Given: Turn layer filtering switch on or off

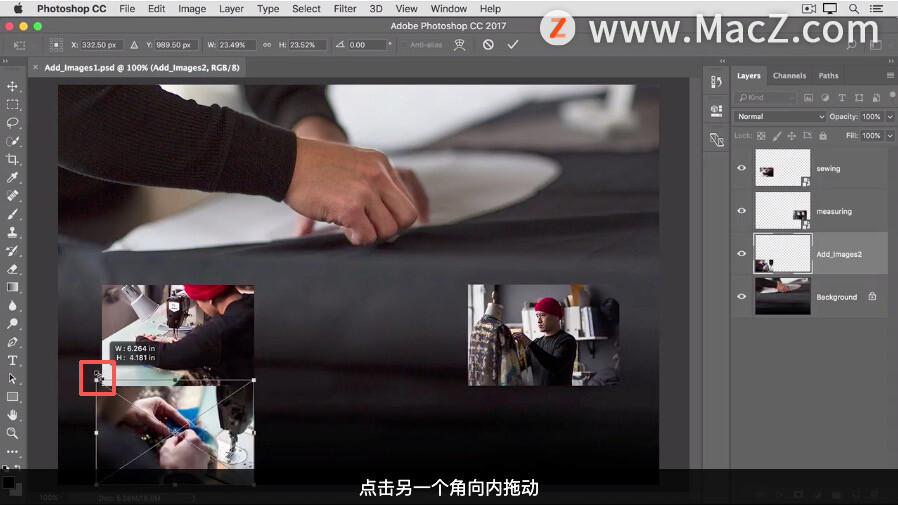Looking at the screenshot, I should point(892,95).
